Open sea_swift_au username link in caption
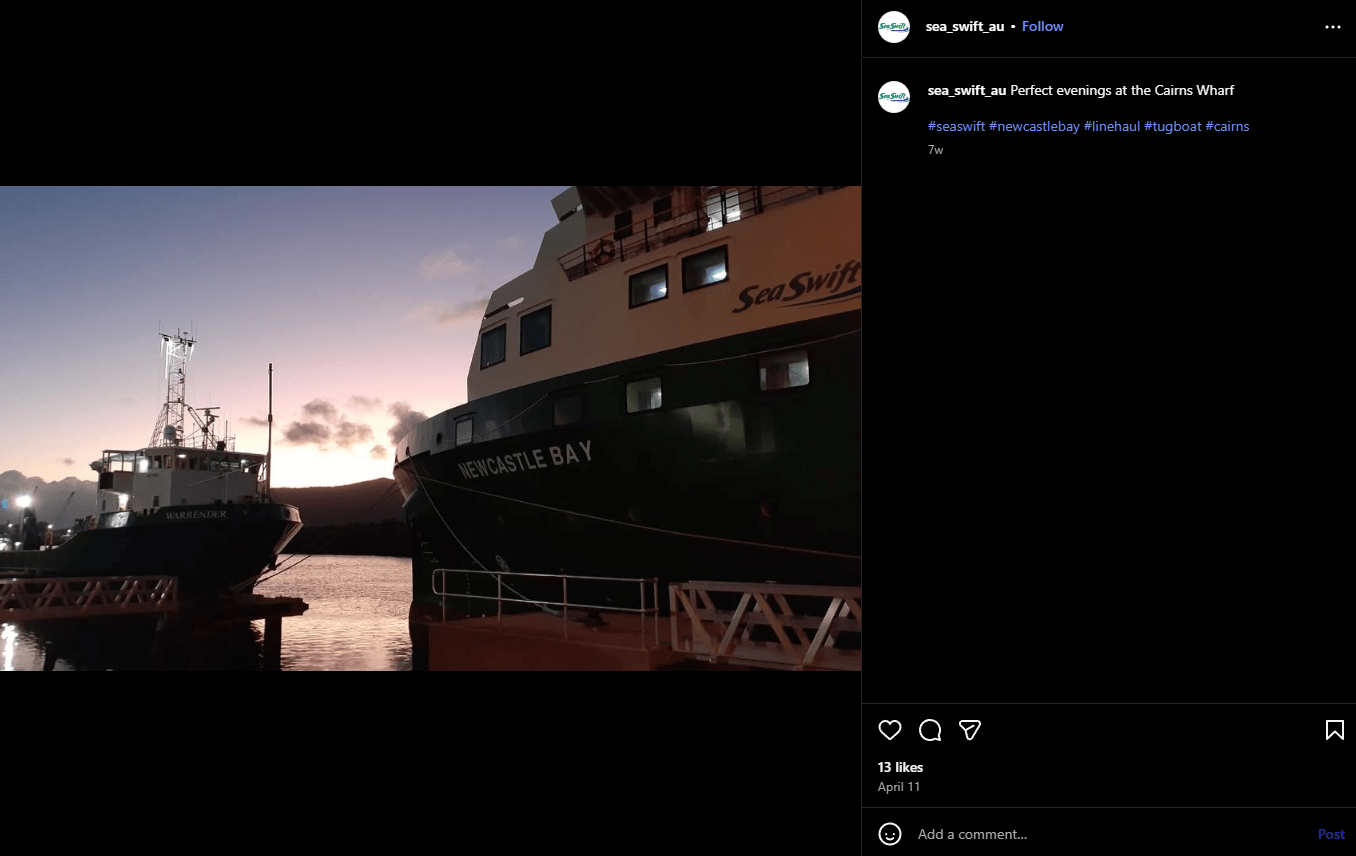Viewport: 1356px width, 856px height. pos(967,90)
